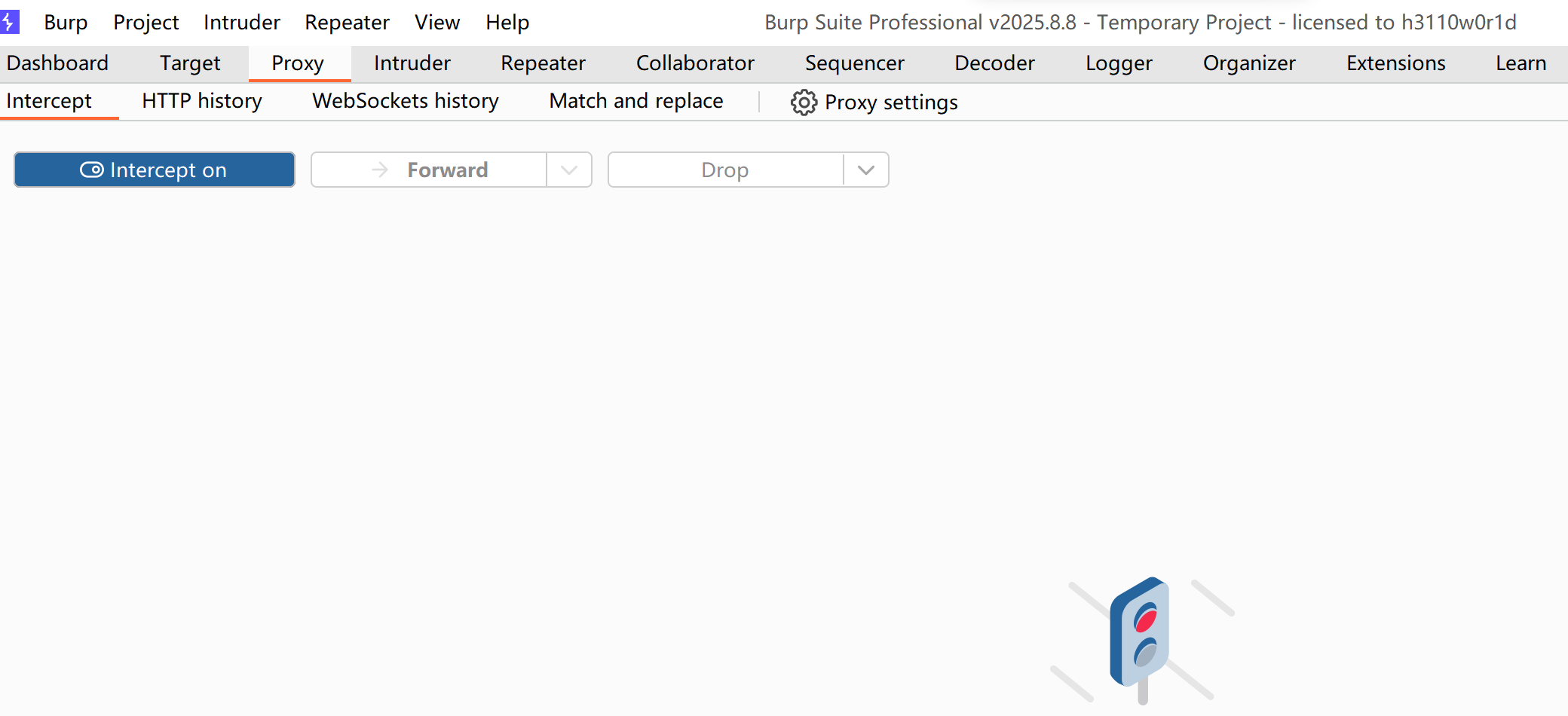Toggle the Intercept on button
Image resolution: width=1568 pixels, height=716 pixels.
155,170
